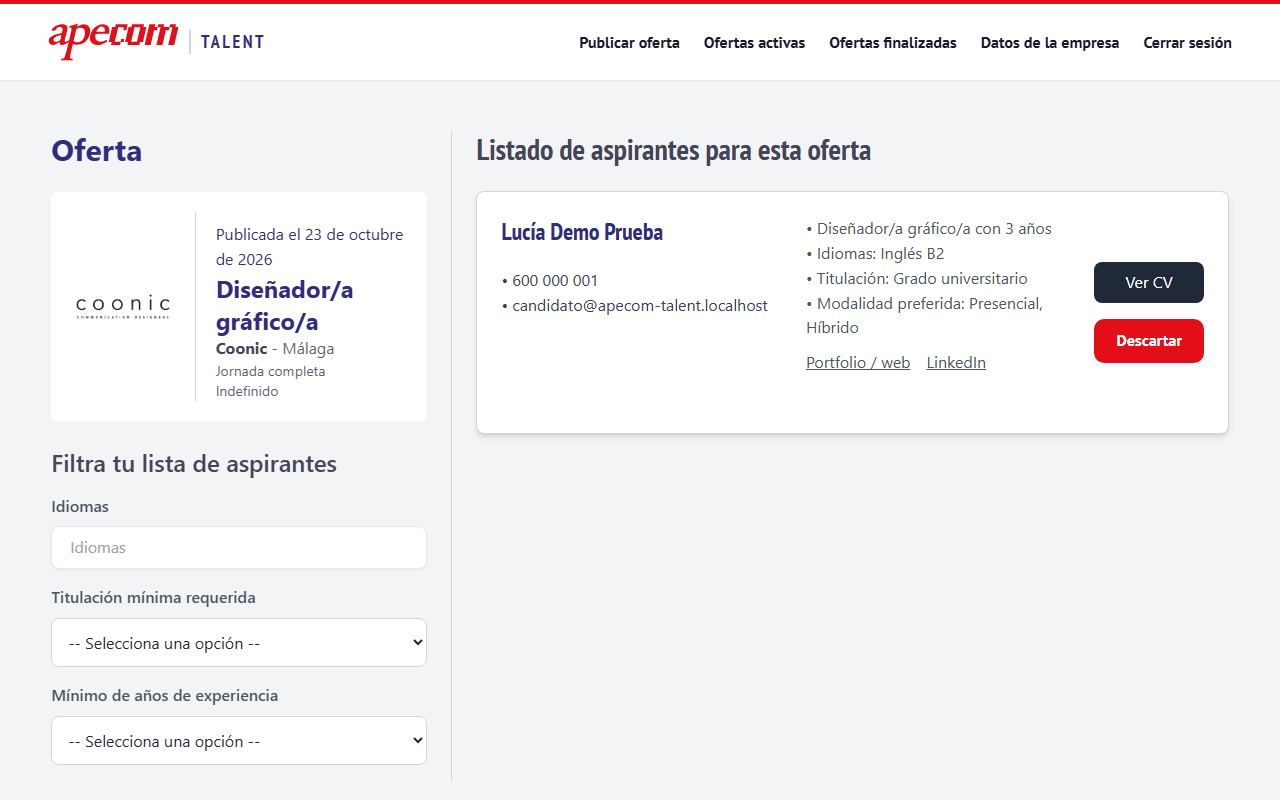Click the Indefinido contract text

tap(247, 392)
